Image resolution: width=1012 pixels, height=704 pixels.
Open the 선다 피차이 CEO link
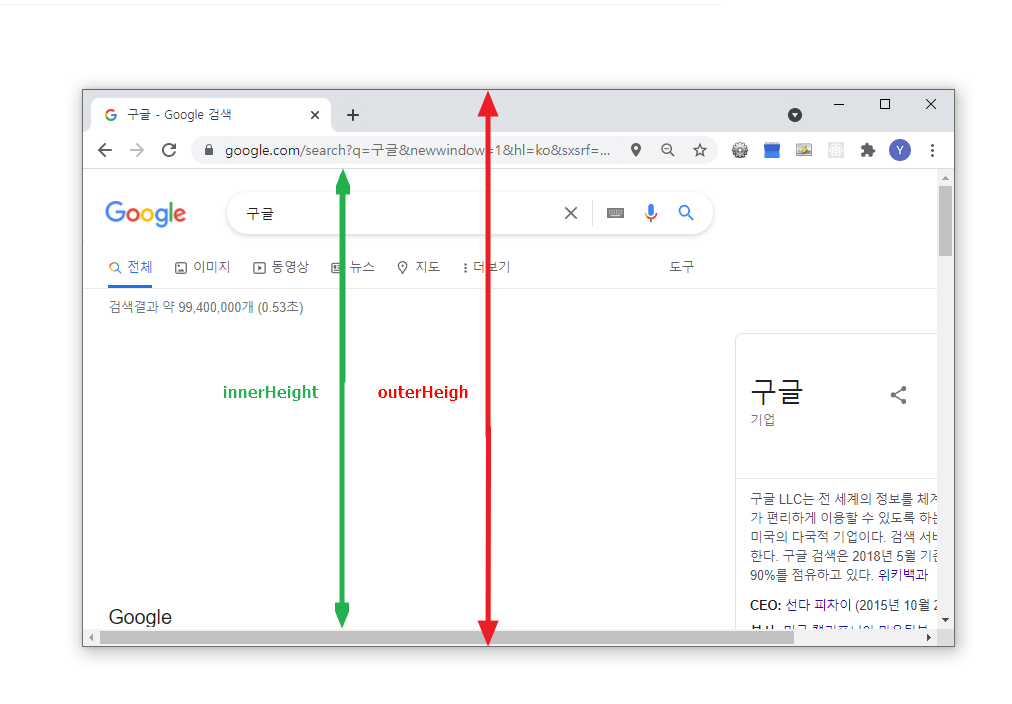(x=818, y=605)
